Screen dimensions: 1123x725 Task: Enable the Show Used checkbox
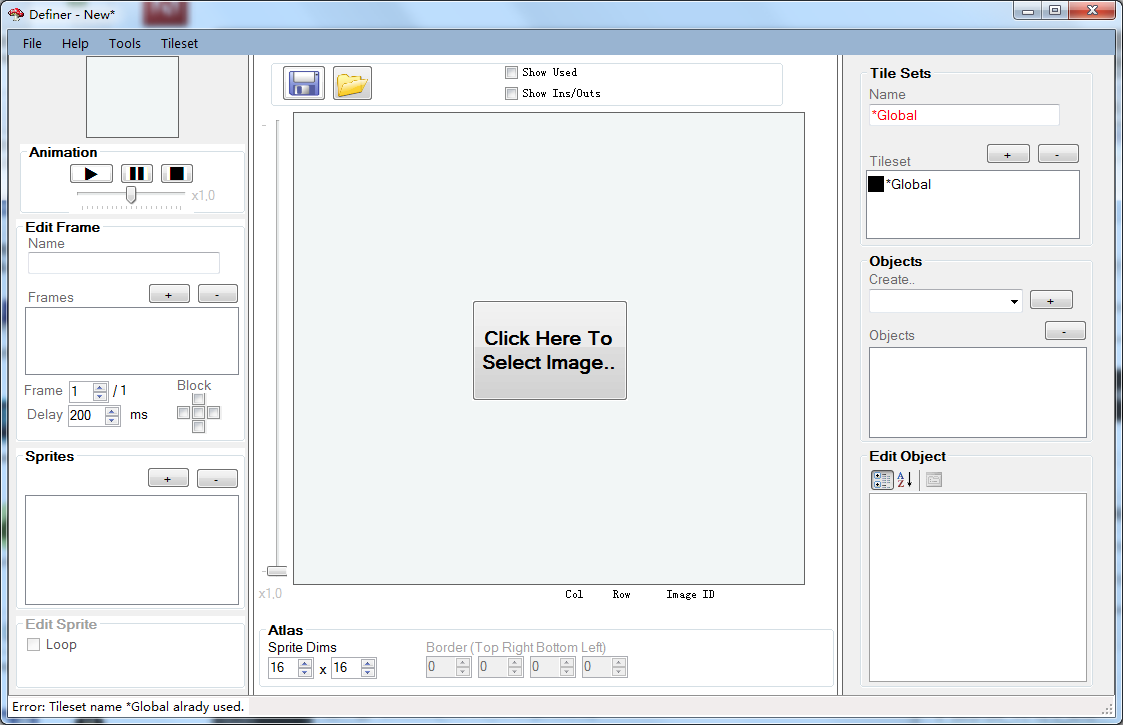click(511, 72)
